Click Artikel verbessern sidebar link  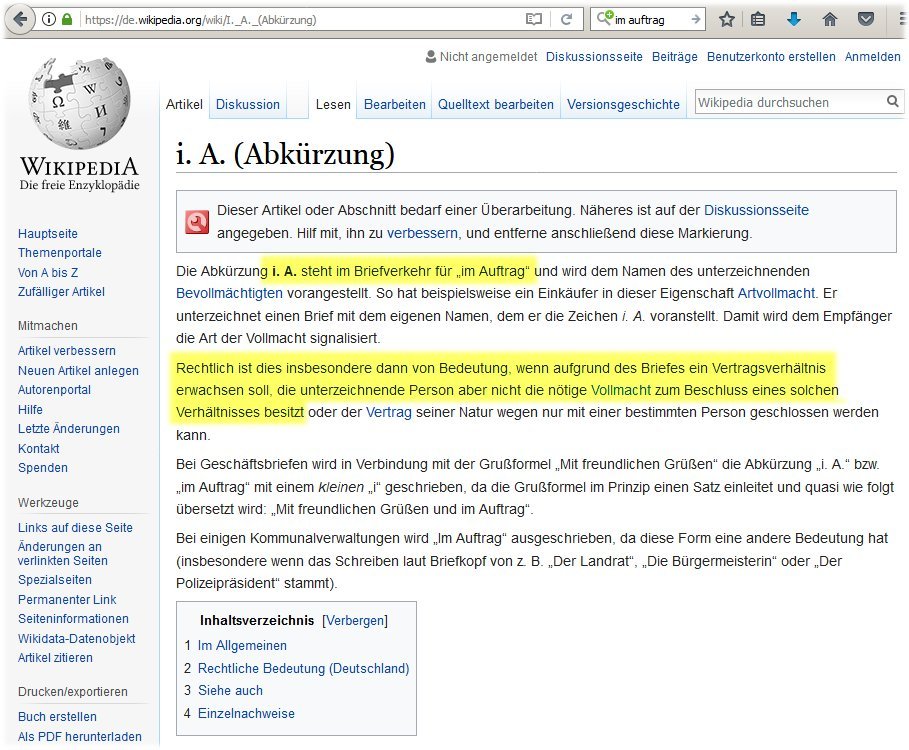click(67, 351)
